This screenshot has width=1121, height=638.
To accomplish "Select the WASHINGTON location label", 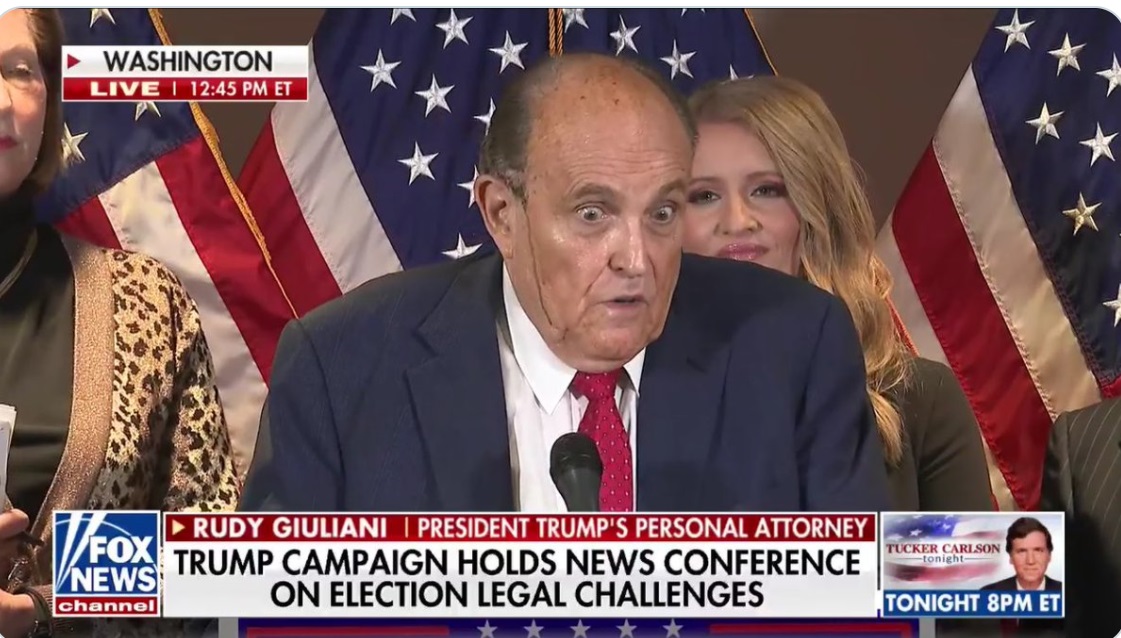I will pyautogui.click(x=187, y=62).
